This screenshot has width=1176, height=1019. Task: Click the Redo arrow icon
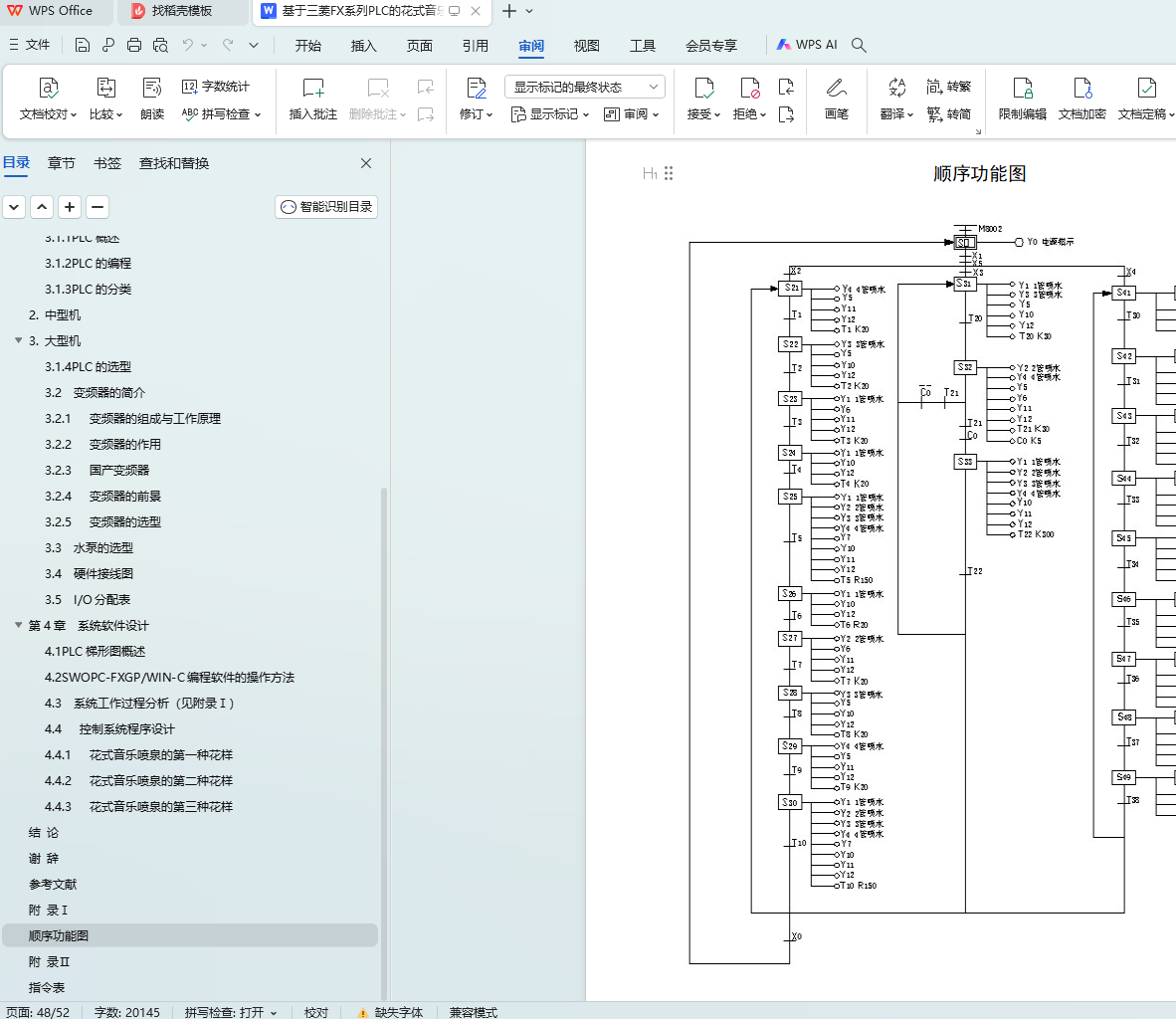tap(228, 45)
